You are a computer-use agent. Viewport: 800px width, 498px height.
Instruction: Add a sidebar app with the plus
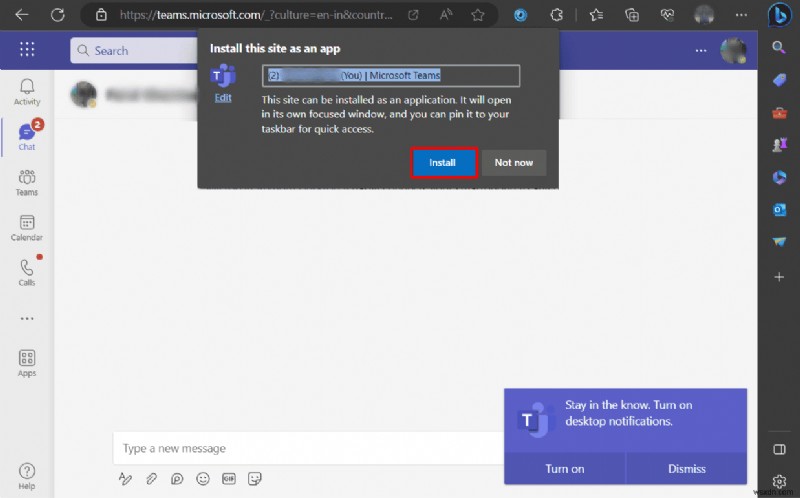click(x=779, y=277)
